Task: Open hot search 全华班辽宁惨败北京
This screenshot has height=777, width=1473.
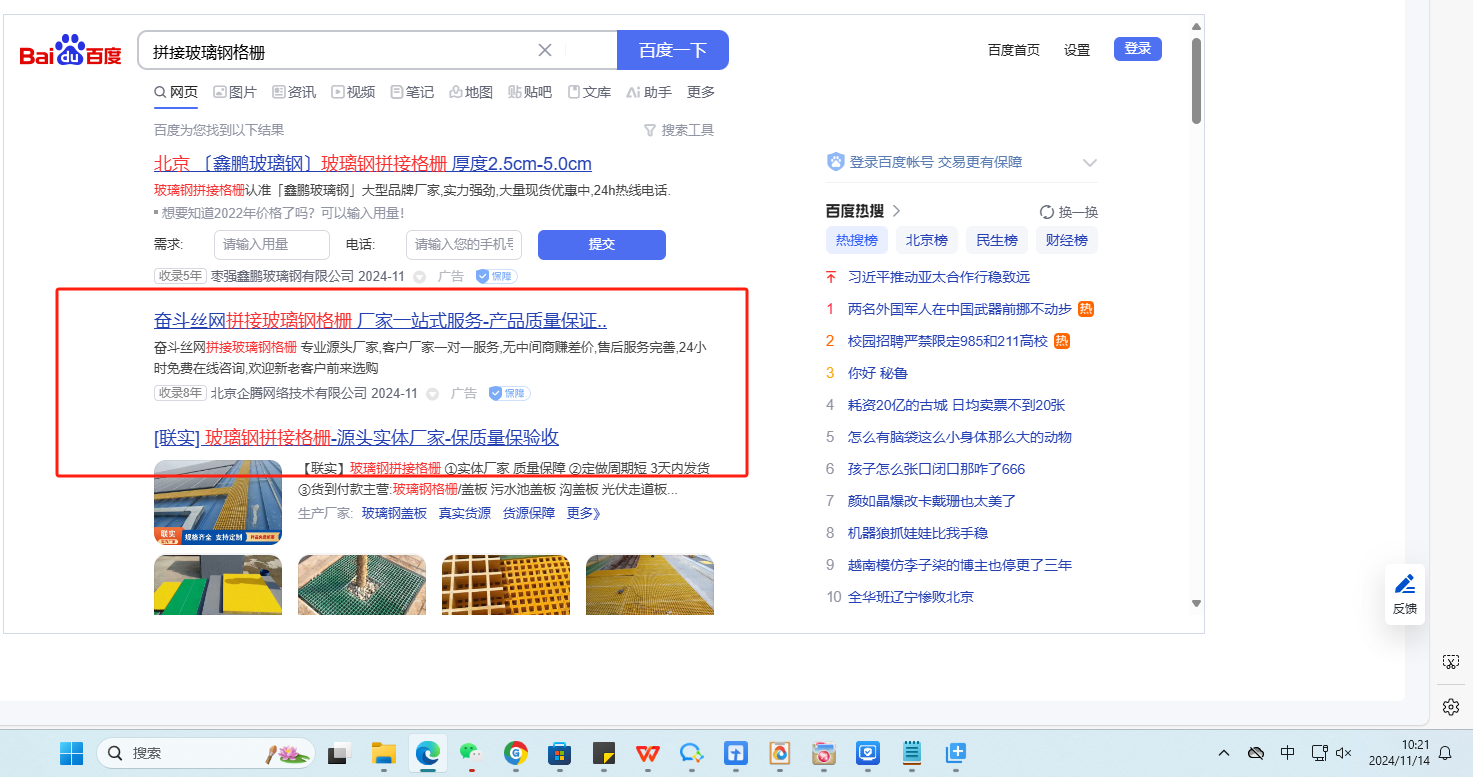Action: tap(911, 597)
